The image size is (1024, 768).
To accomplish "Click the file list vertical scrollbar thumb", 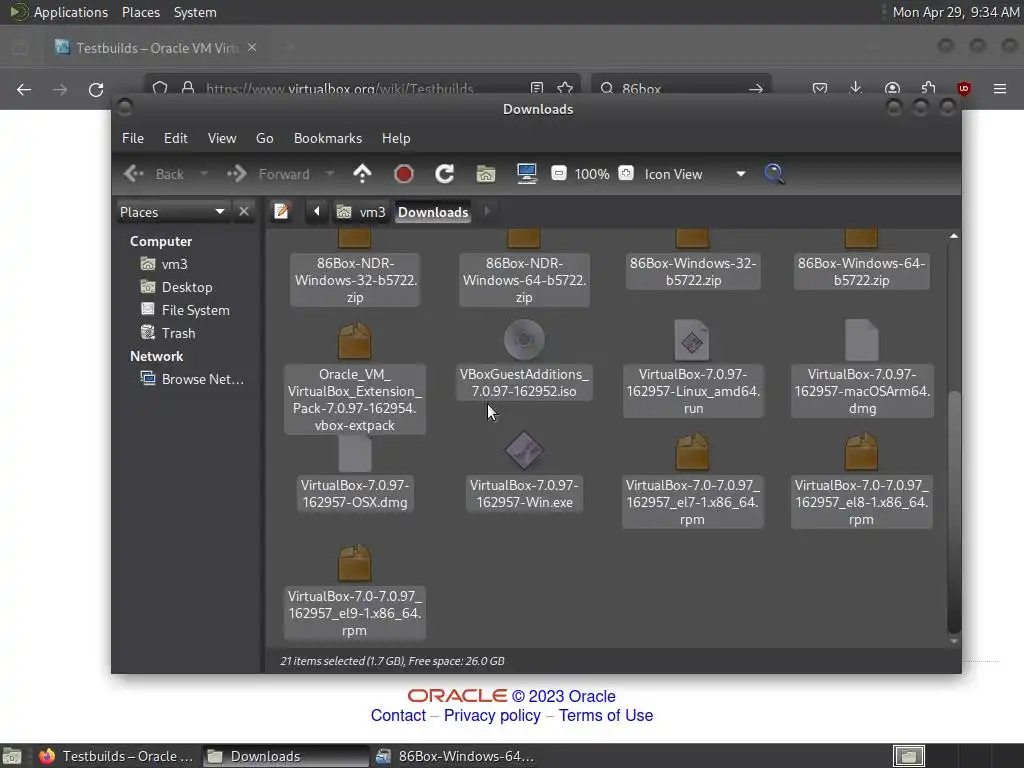I will coord(954,512).
